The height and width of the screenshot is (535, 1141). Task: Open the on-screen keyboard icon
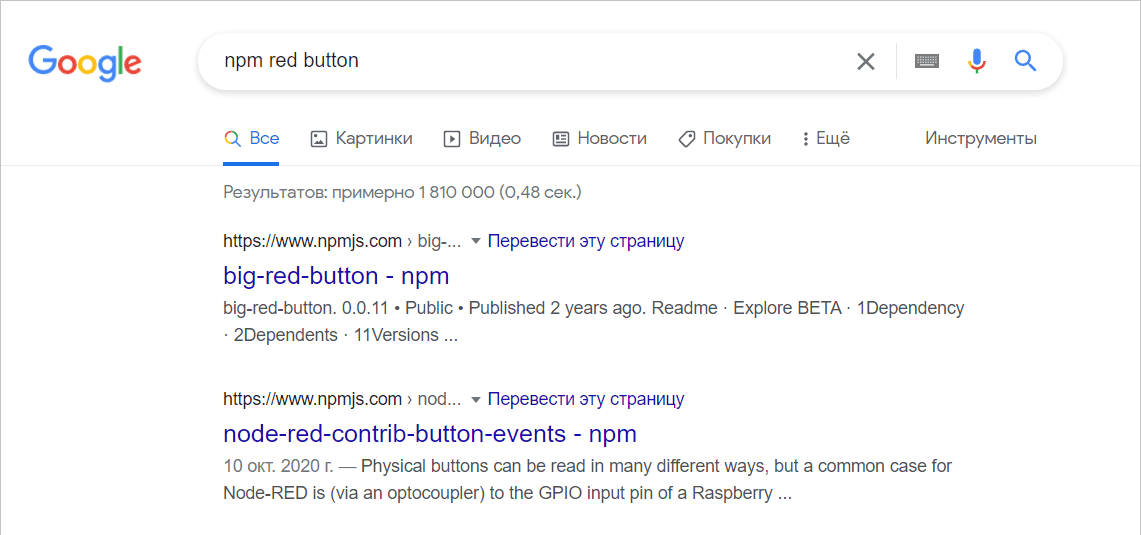pyautogui.click(x=927, y=61)
